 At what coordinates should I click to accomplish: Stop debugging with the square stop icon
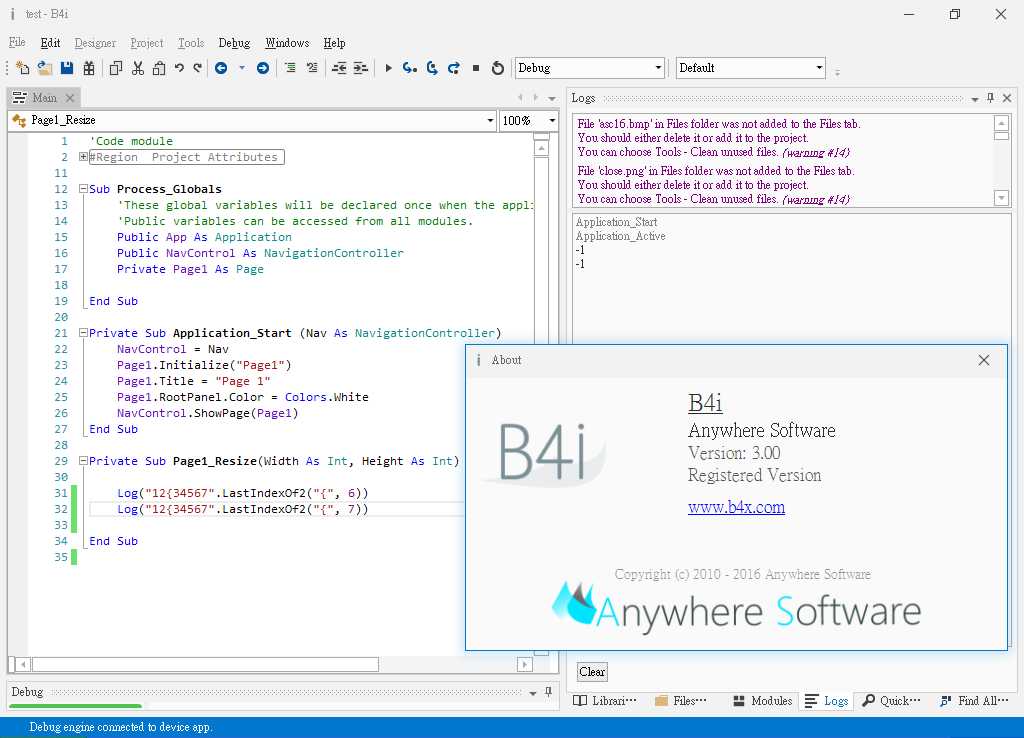tap(476, 68)
